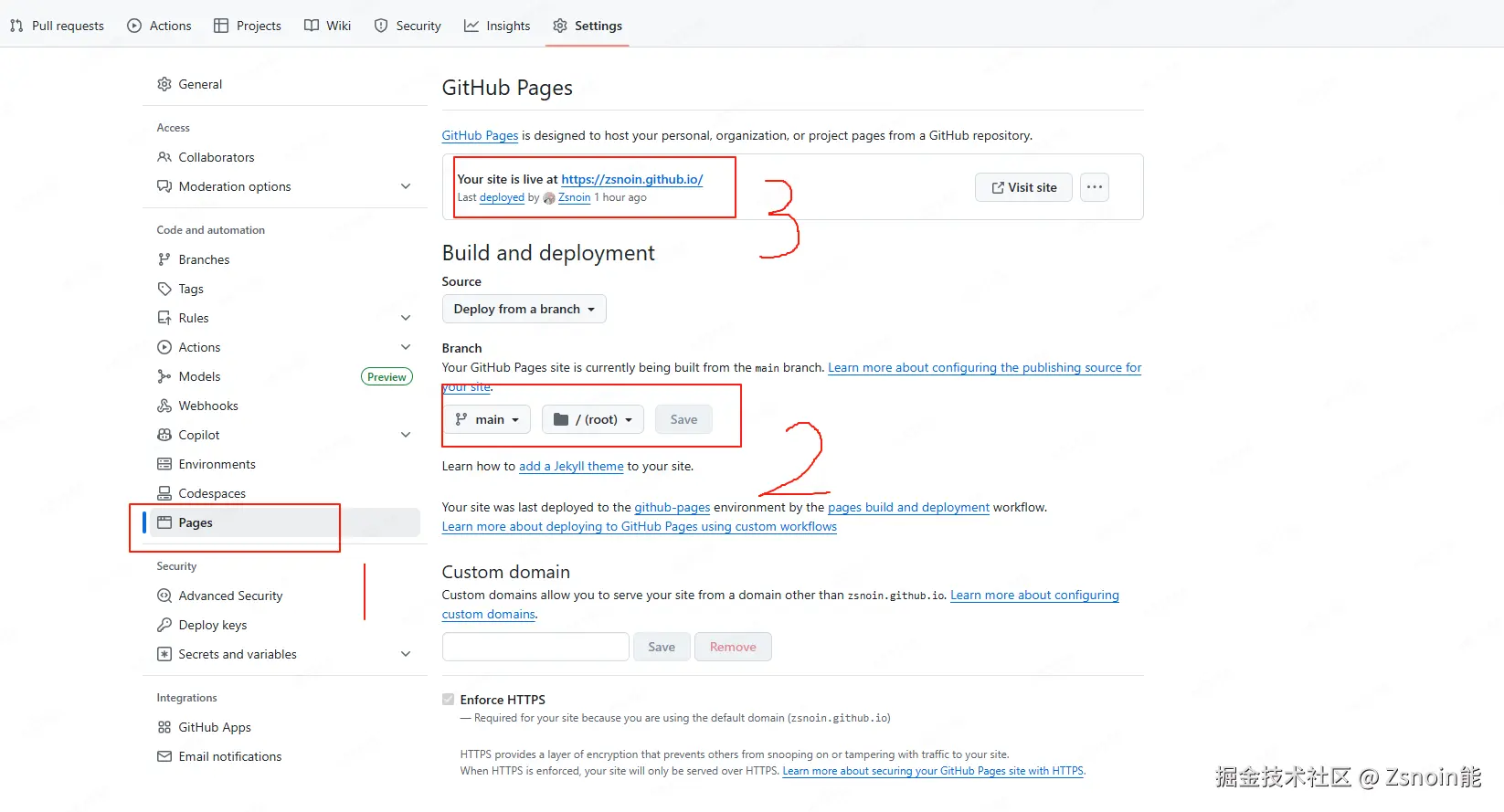The image size is (1504, 812).
Task: Click Save next to the branch selectors
Action: (683, 419)
